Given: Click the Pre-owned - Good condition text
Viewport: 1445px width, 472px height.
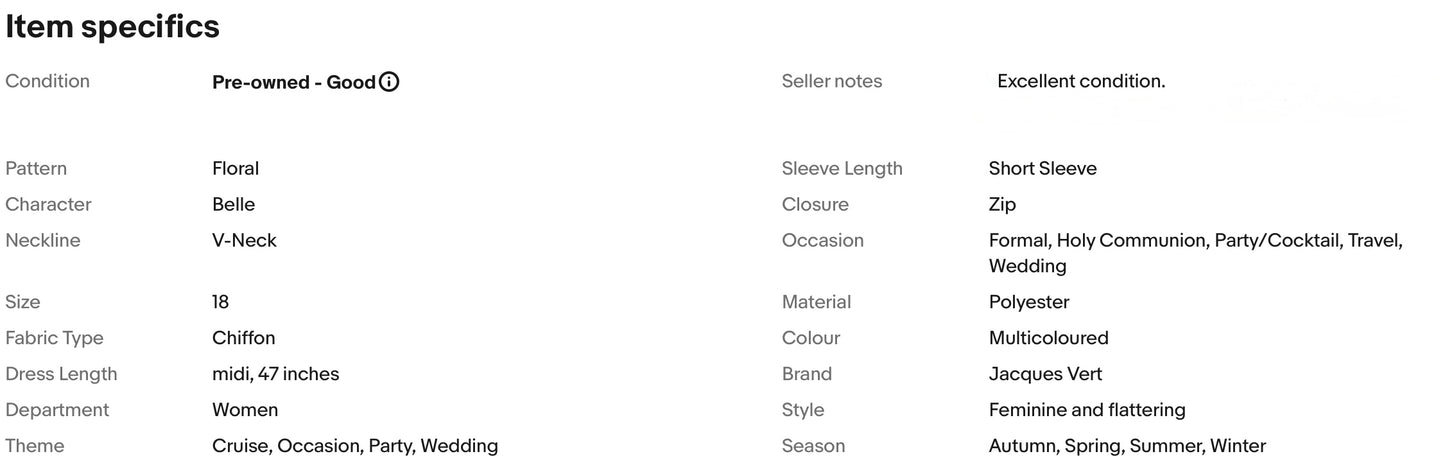Looking at the screenshot, I should tap(294, 82).
